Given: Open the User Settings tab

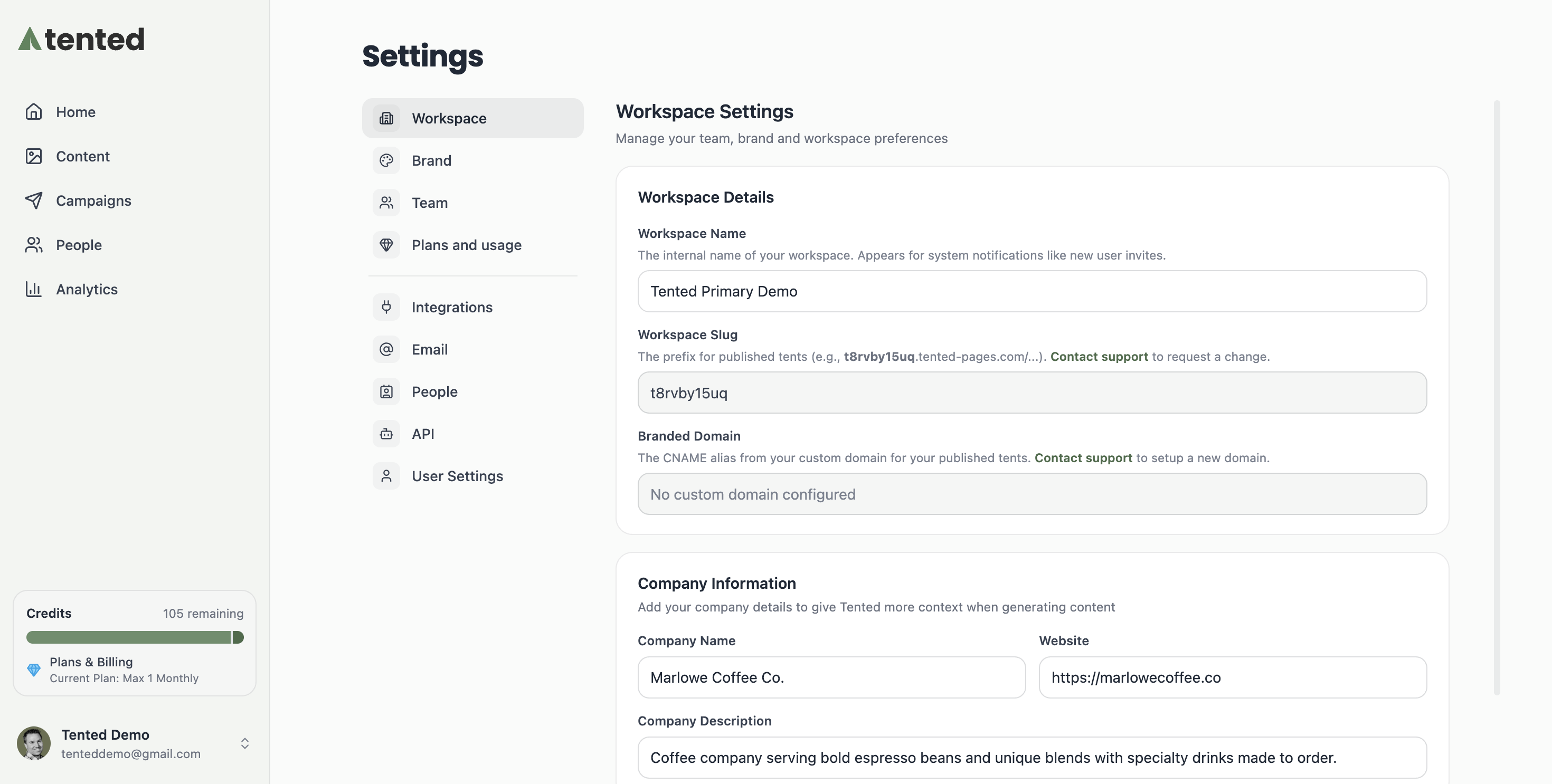Looking at the screenshot, I should 472,476.
